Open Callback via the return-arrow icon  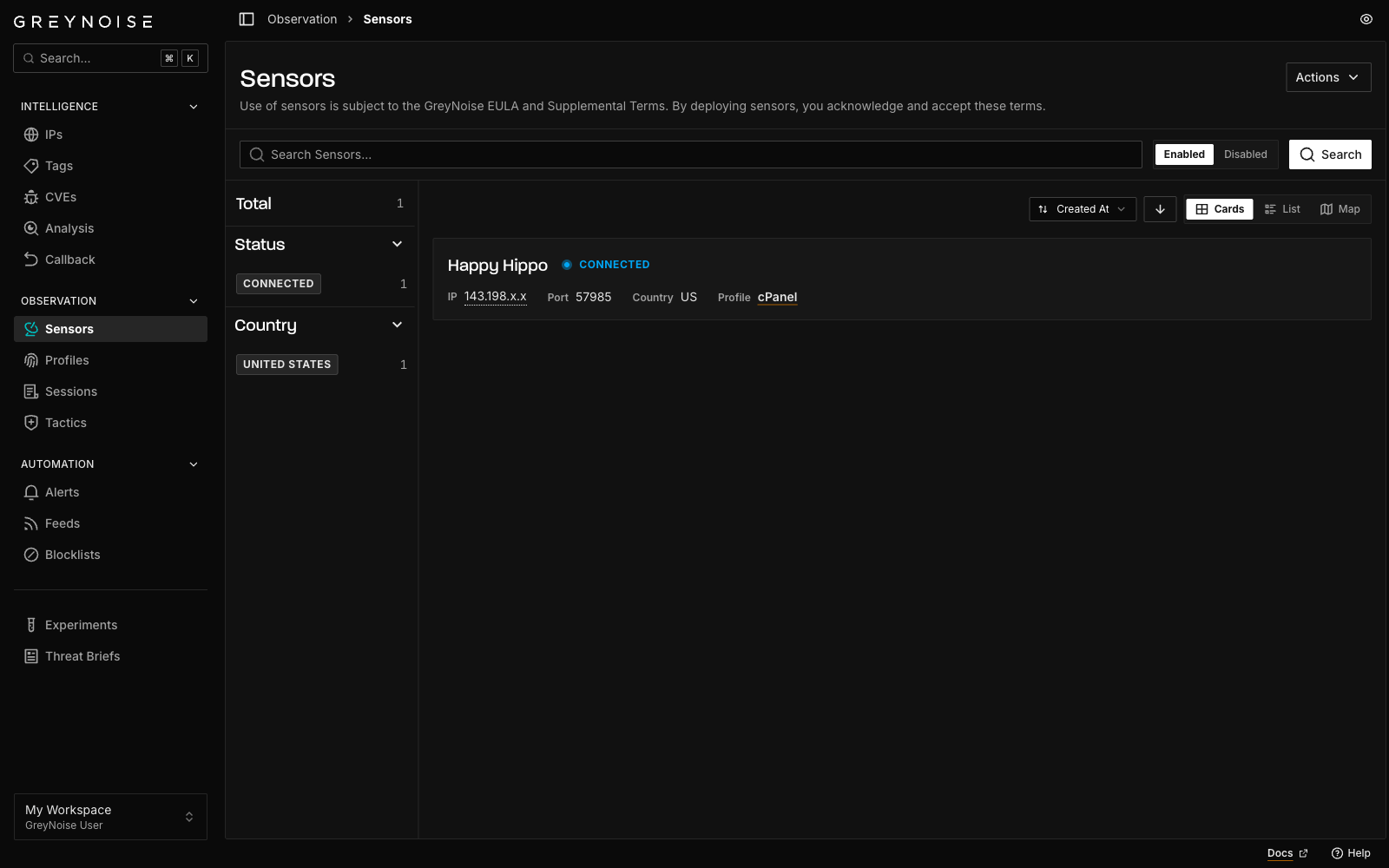(31, 260)
